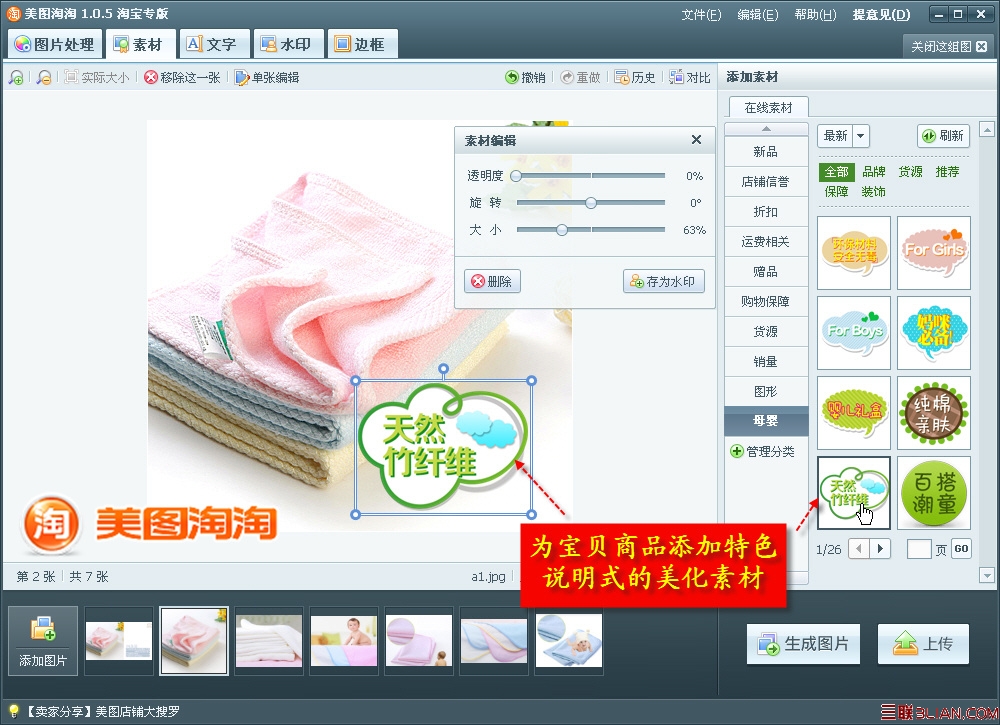Open 历史 history panel
Viewport: 1000px width, 725px height.
pos(635,77)
